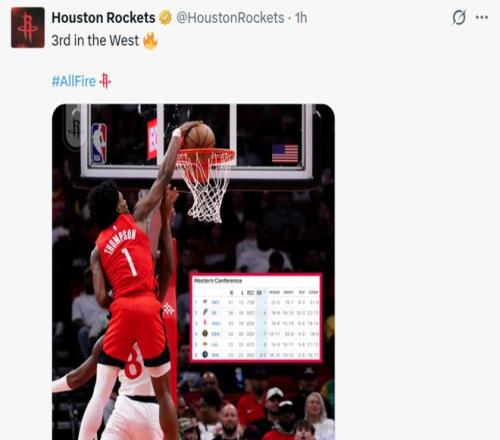Click the Timberwolves logo in standings
This screenshot has width=500, height=440.
[x=205, y=354]
